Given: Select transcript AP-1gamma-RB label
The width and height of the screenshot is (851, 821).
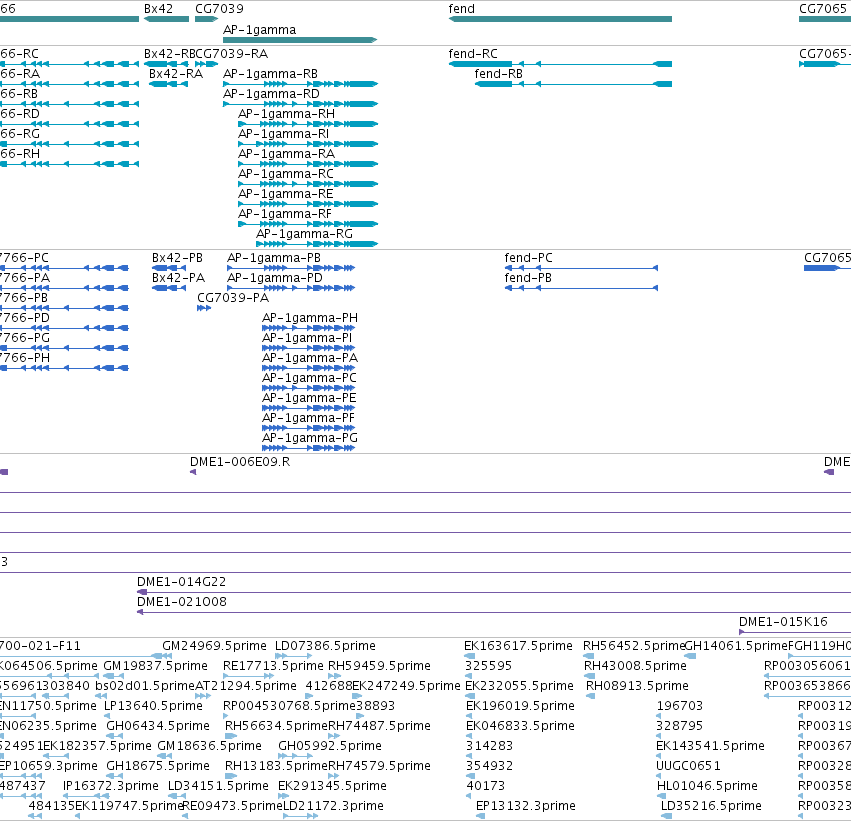Looking at the screenshot, I should [x=270, y=74].
